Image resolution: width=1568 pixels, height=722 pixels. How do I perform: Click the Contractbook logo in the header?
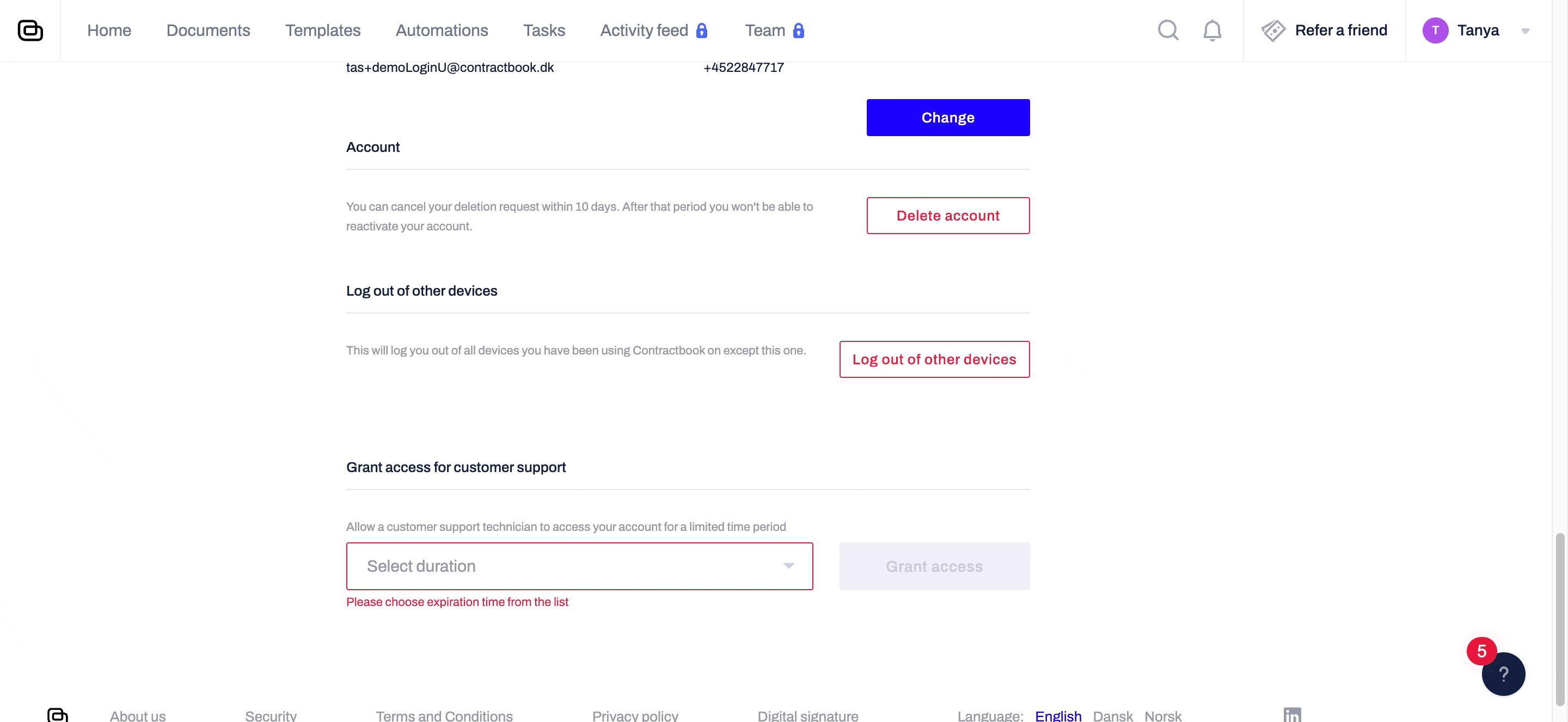(x=30, y=30)
